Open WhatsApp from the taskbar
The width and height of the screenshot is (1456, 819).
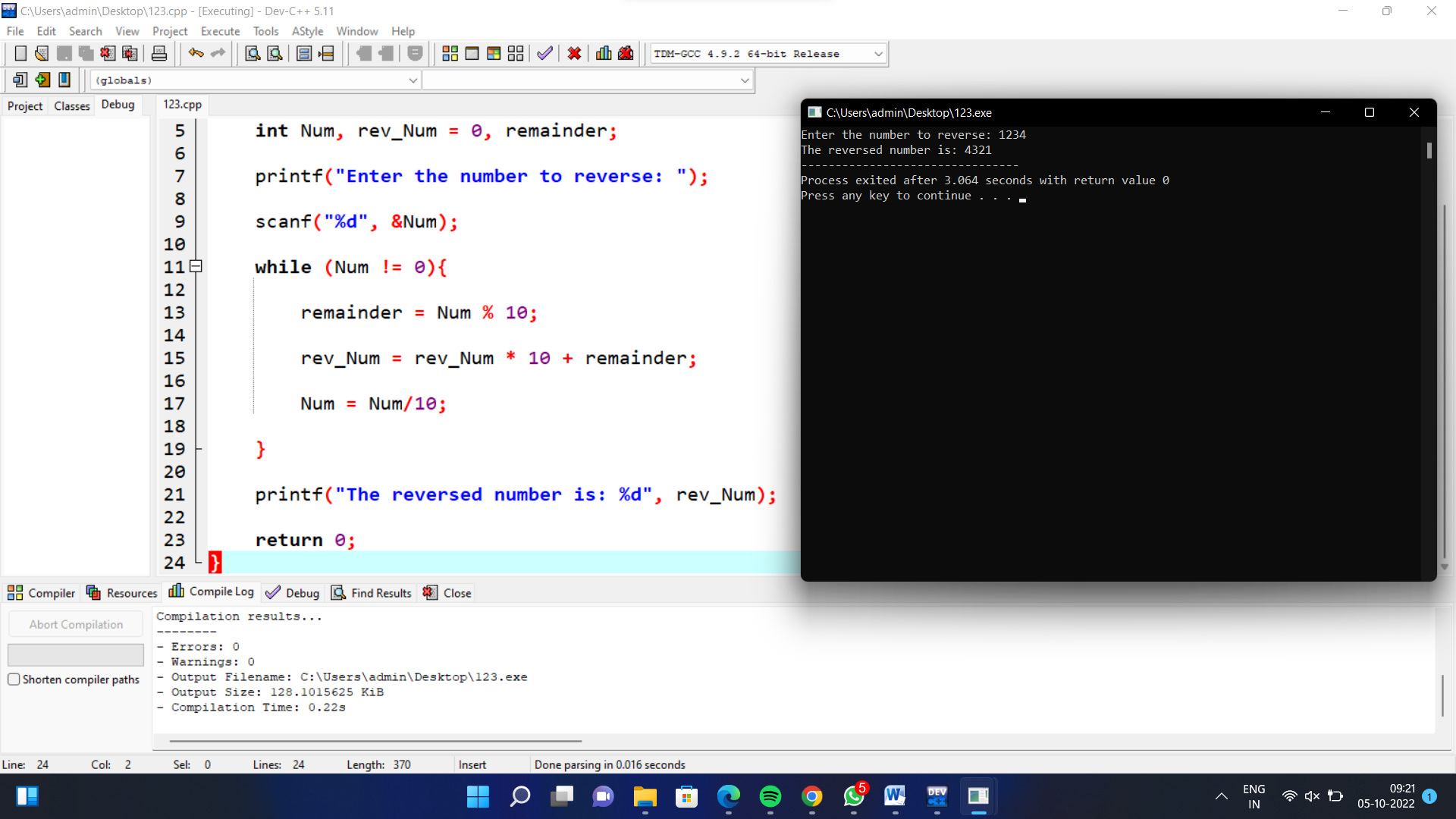[x=852, y=797]
